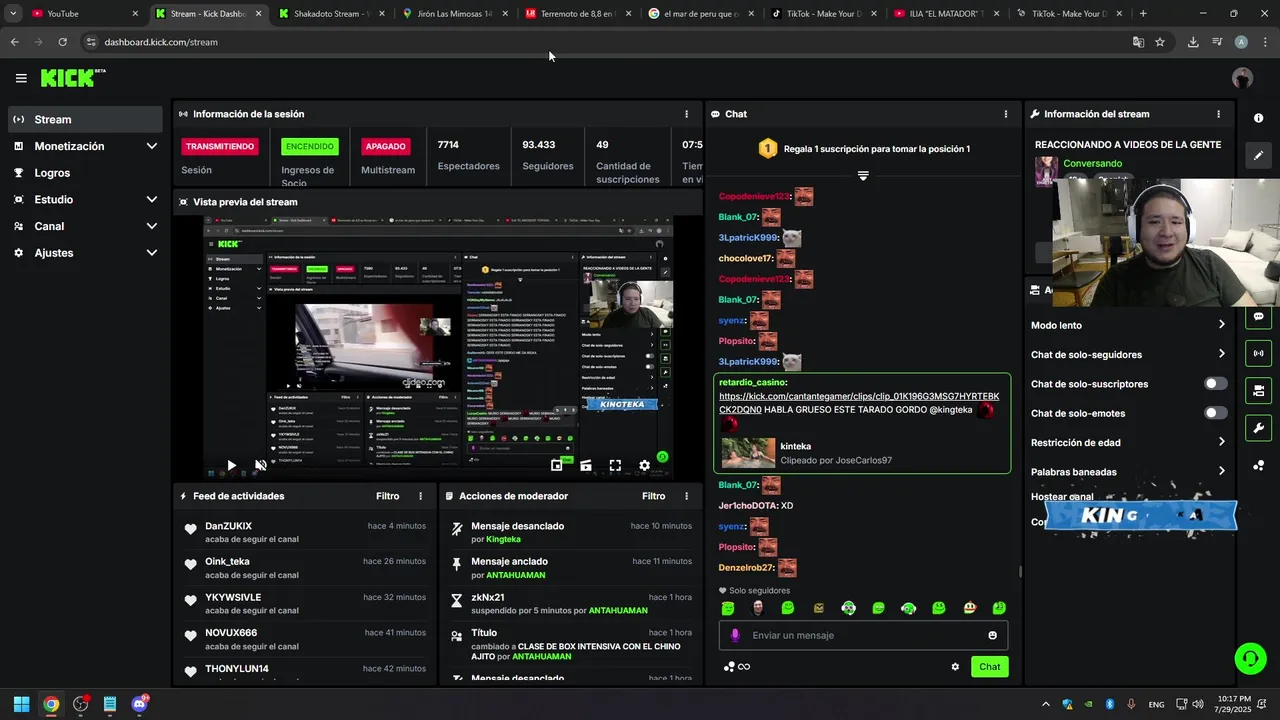Click the purple microphone icon in chat
Viewport: 1280px width, 720px height.
(735, 635)
